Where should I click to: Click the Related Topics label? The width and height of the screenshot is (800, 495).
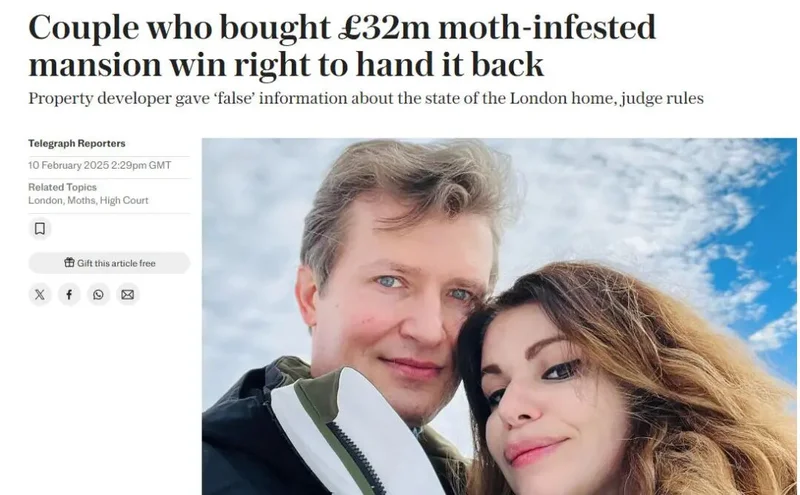62,187
